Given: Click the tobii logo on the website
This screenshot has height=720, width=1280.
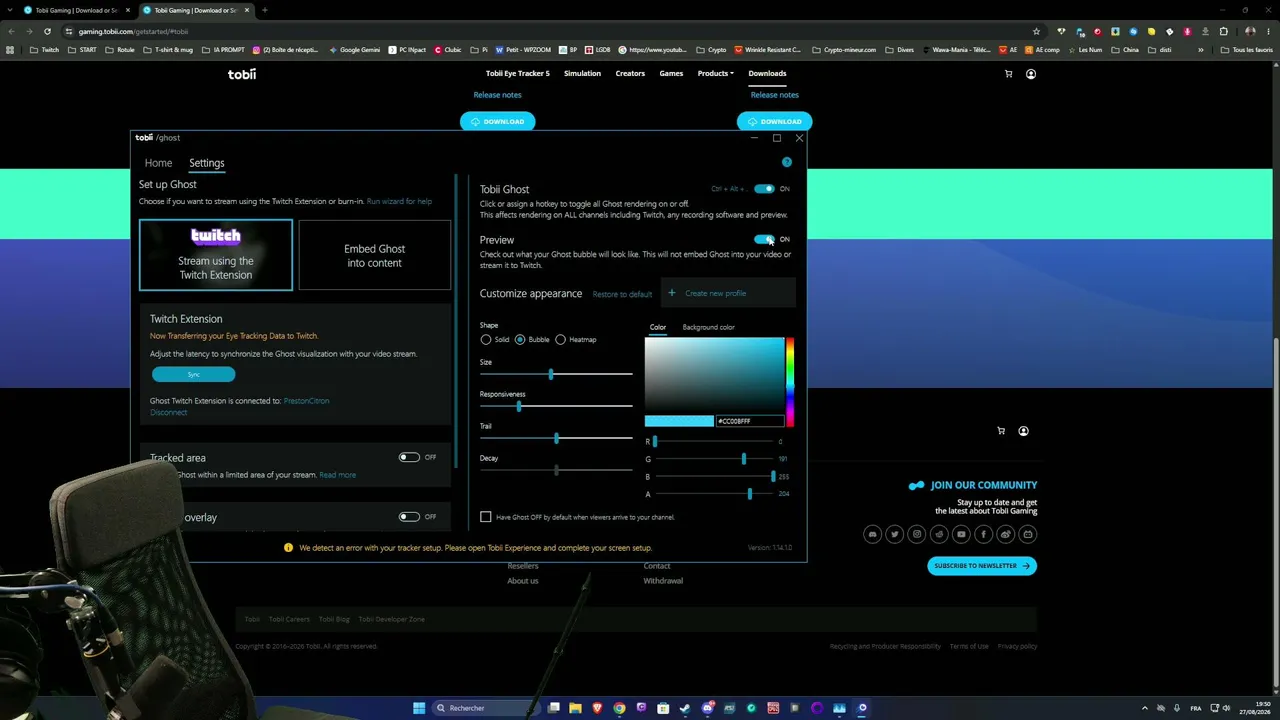Looking at the screenshot, I should tap(242, 74).
